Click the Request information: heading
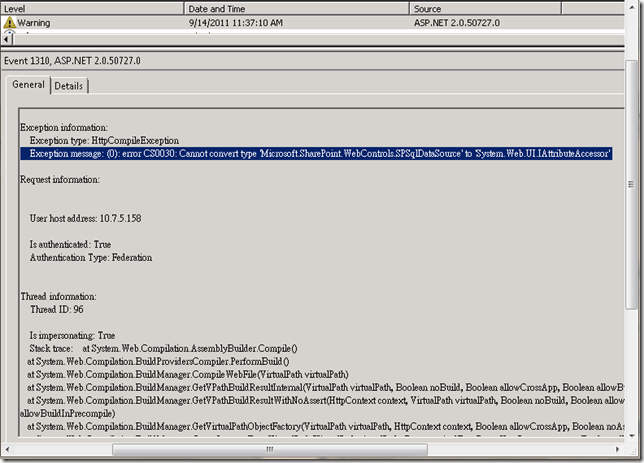The image size is (644, 463). coord(60,180)
